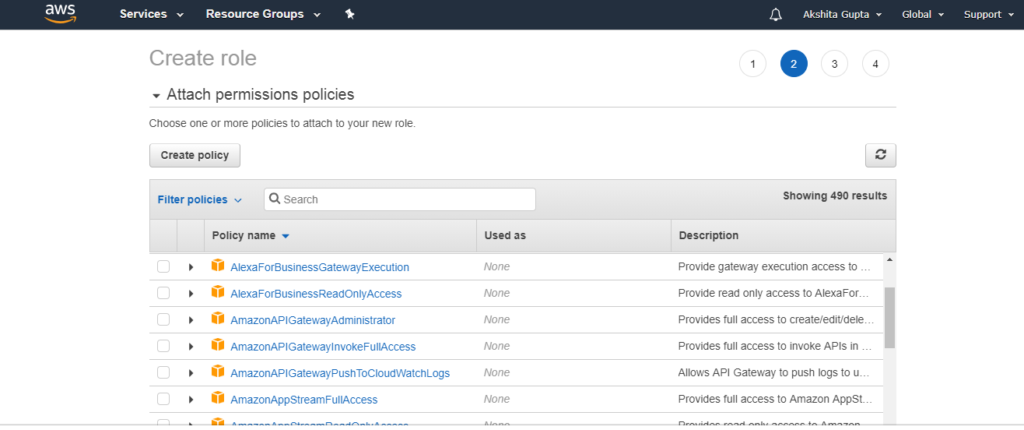Collapse the Attach permissions policies section
Image resolution: width=1024 pixels, height=430 pixels.
click(156, 95)
